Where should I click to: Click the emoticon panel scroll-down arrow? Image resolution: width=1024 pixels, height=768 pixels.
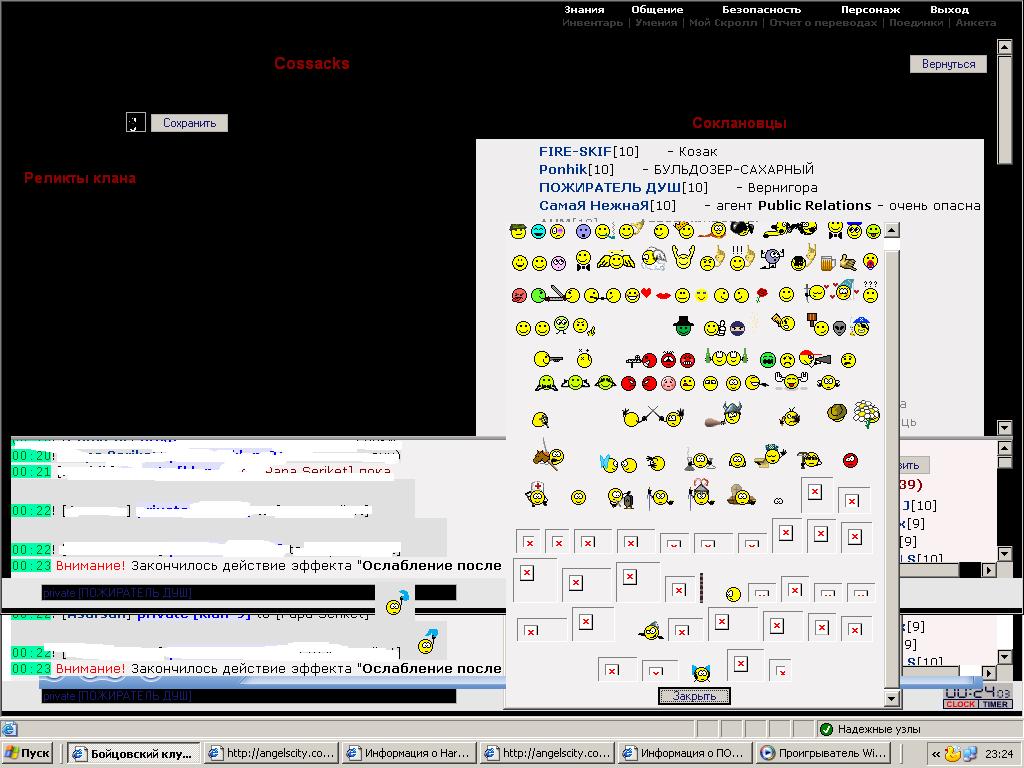892,699
